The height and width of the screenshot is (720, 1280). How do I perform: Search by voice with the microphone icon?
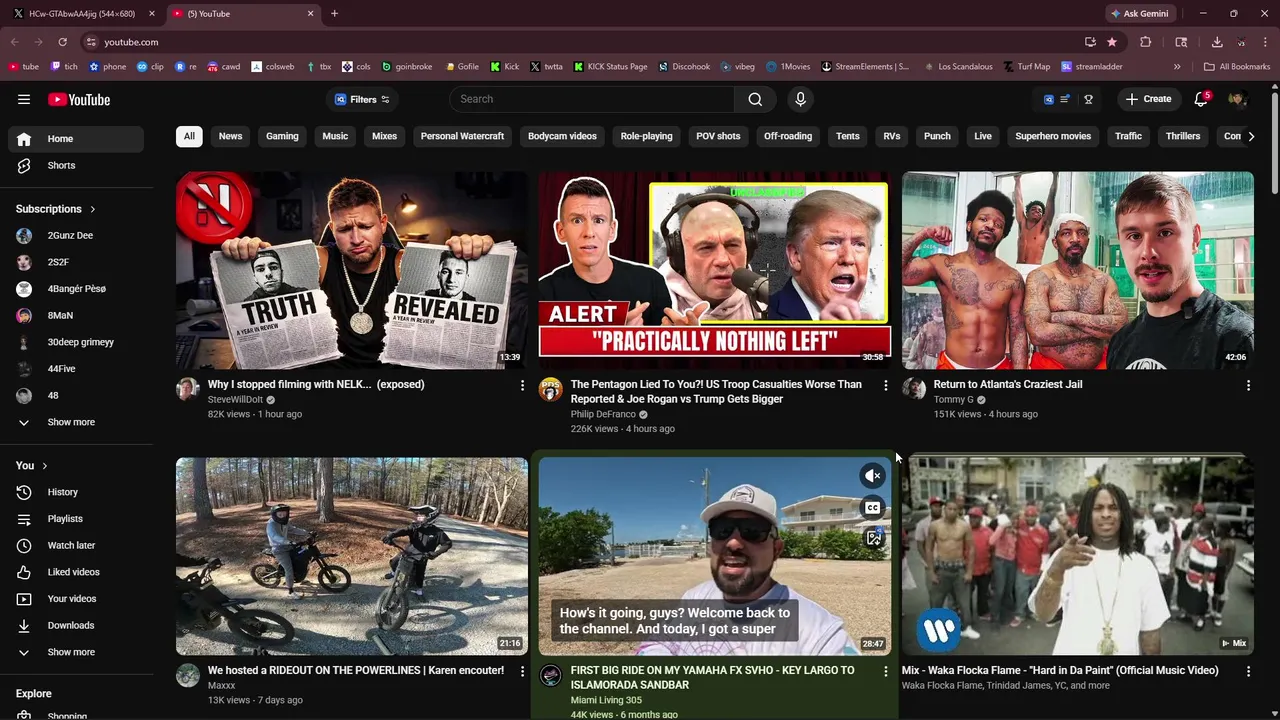point(800,99)
